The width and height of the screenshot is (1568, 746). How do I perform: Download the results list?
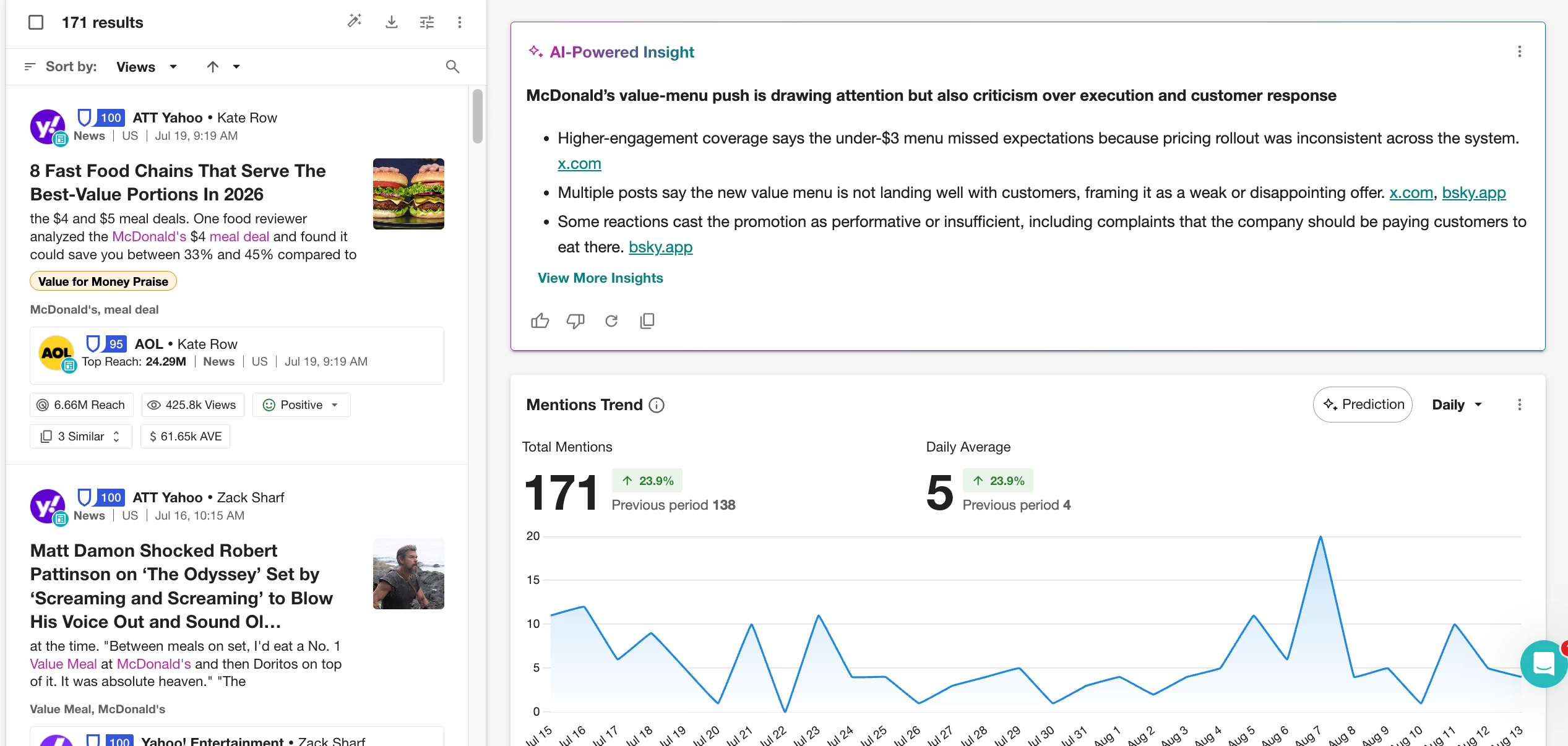(391, 22)
